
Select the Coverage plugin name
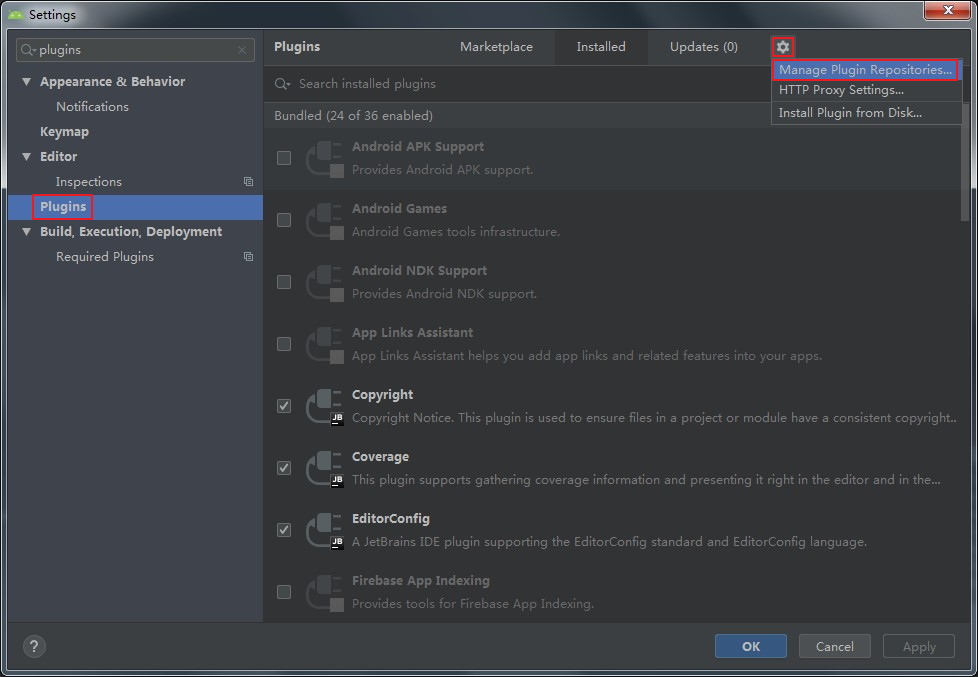[380, 457]
